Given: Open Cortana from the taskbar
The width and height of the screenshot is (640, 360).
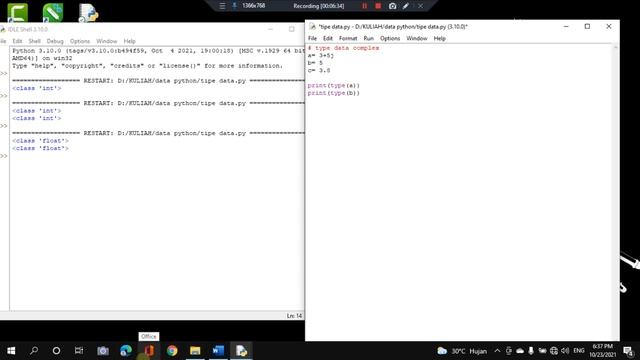Looking at the screenshot, I should (x=56, y=351).
